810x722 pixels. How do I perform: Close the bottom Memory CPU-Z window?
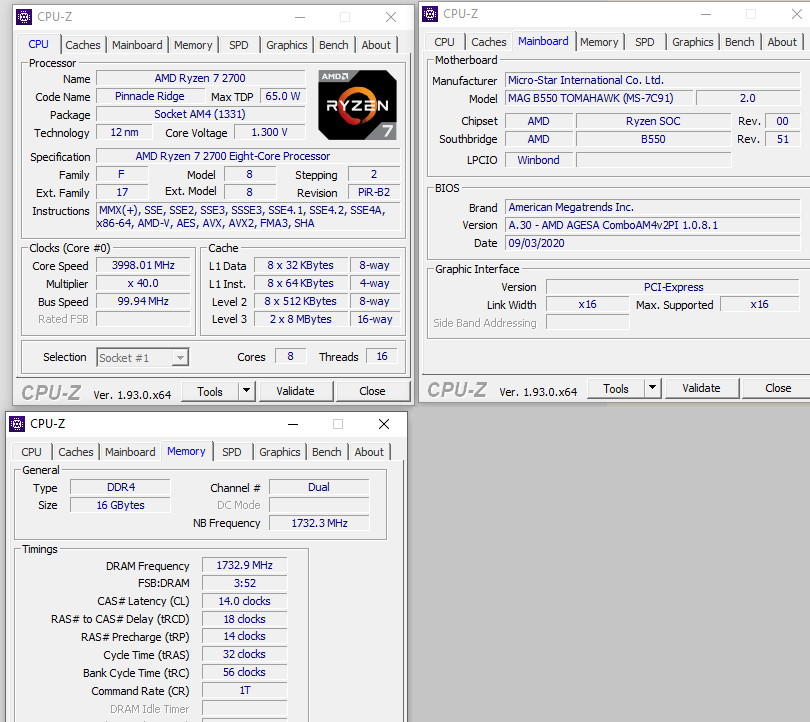[x=384, y=425]
